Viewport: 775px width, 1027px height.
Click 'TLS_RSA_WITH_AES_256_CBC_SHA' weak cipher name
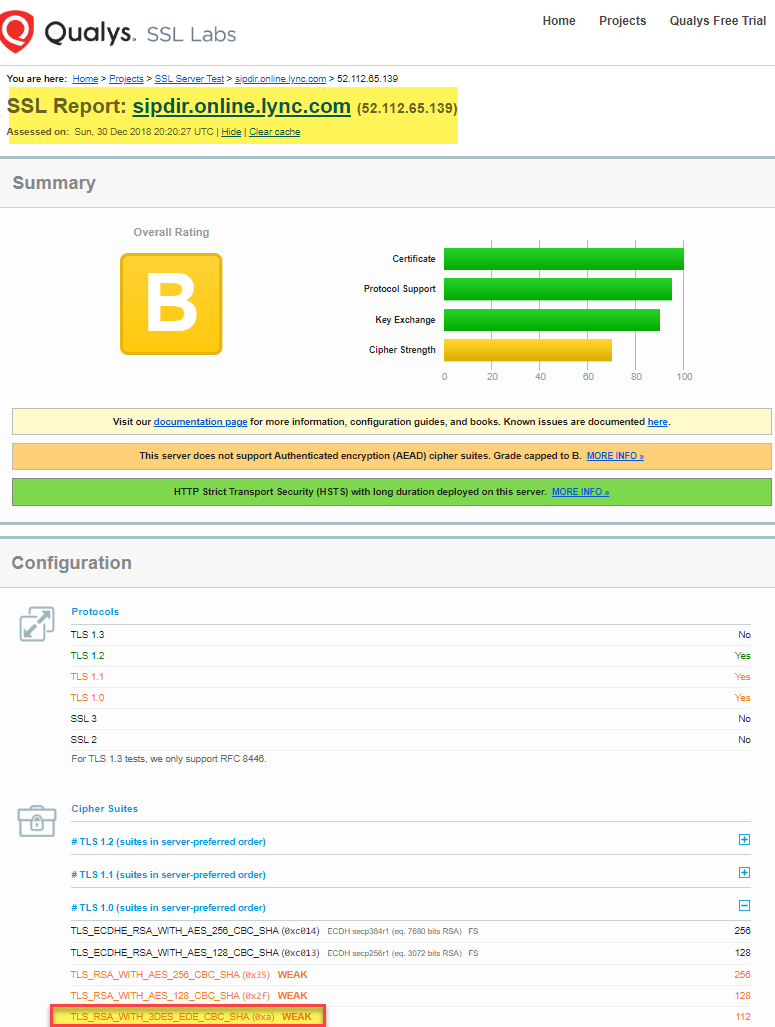point(155,975)
